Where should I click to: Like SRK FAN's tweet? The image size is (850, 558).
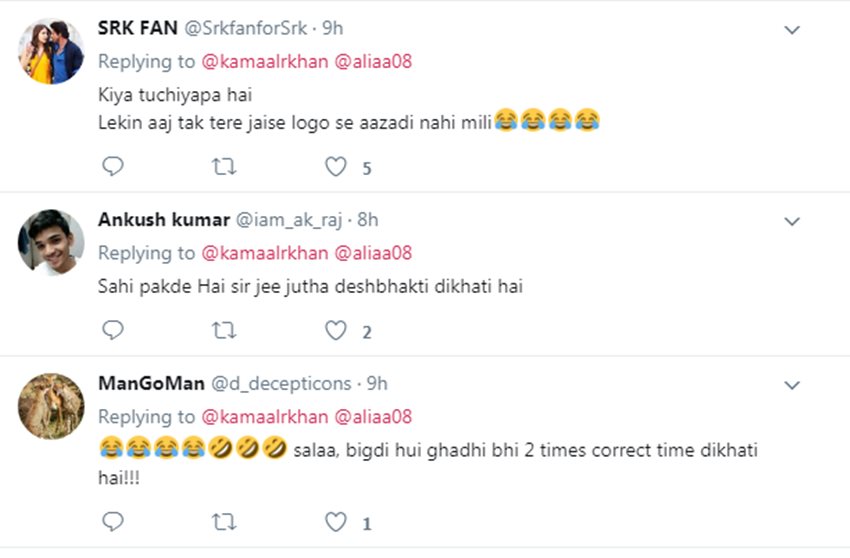tap(336, 167)
